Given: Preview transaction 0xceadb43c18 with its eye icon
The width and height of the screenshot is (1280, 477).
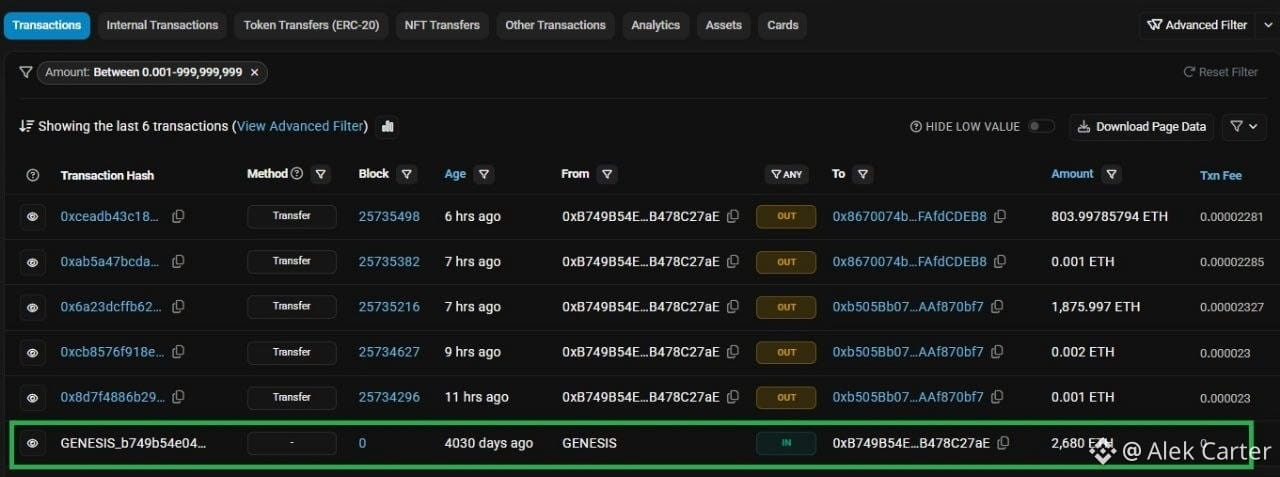Looking at the screenshot, I should coord(32,217).
